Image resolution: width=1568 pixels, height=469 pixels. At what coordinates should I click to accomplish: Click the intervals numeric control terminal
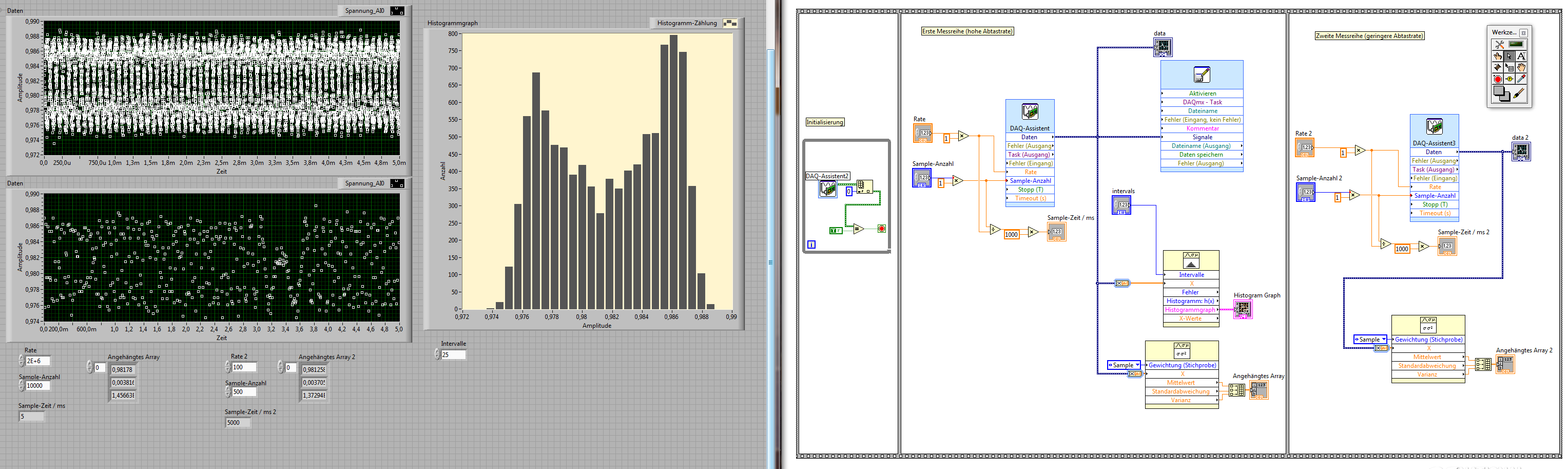coord(1121,205)
